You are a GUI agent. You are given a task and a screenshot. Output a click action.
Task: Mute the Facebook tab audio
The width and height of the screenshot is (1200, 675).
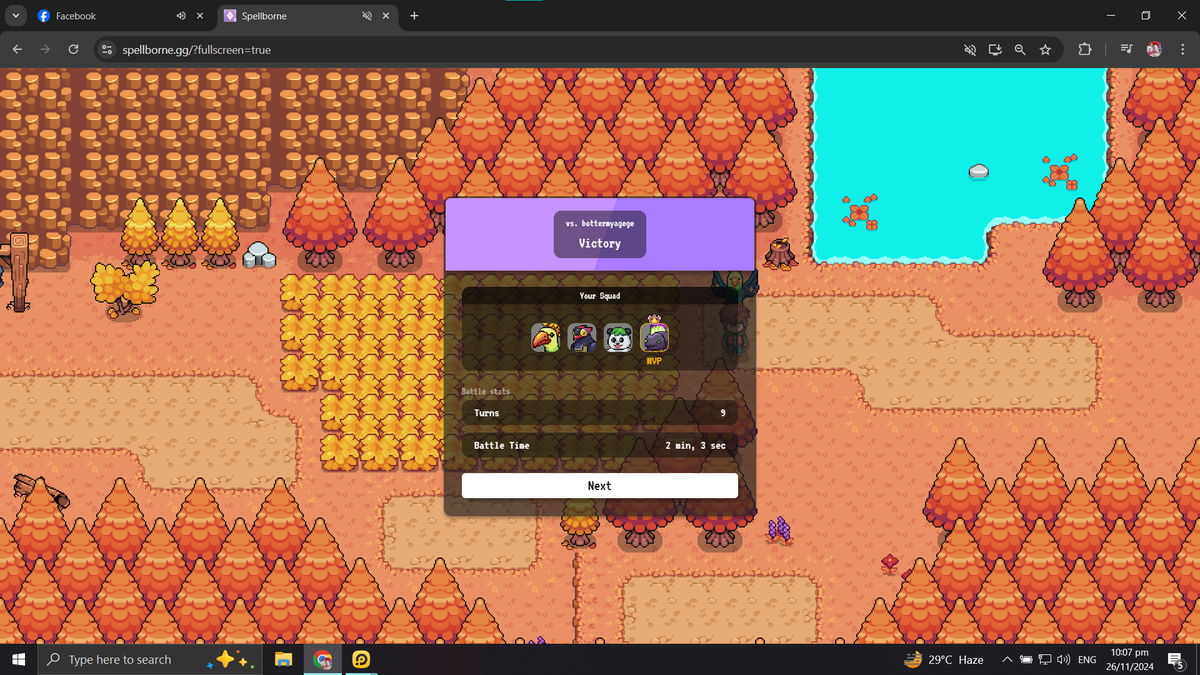pos(181,16)
